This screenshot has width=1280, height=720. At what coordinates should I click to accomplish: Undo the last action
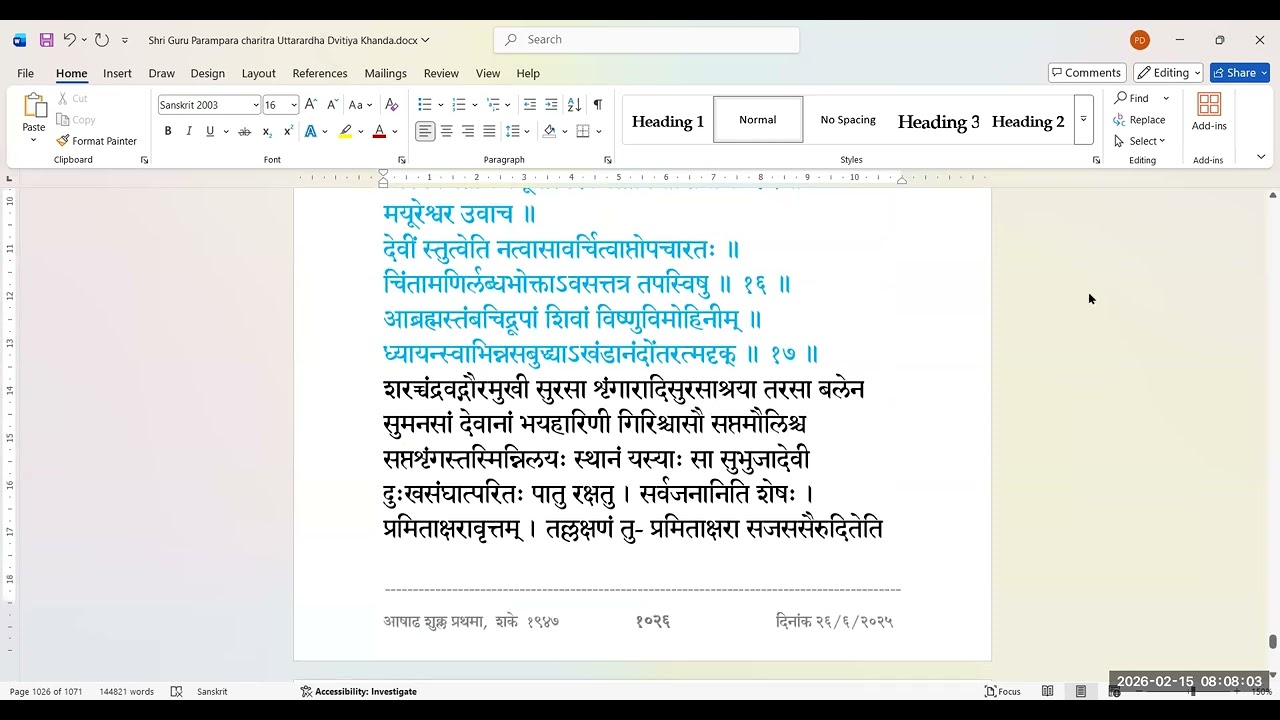pyautogui.click(x=70, y=40)
